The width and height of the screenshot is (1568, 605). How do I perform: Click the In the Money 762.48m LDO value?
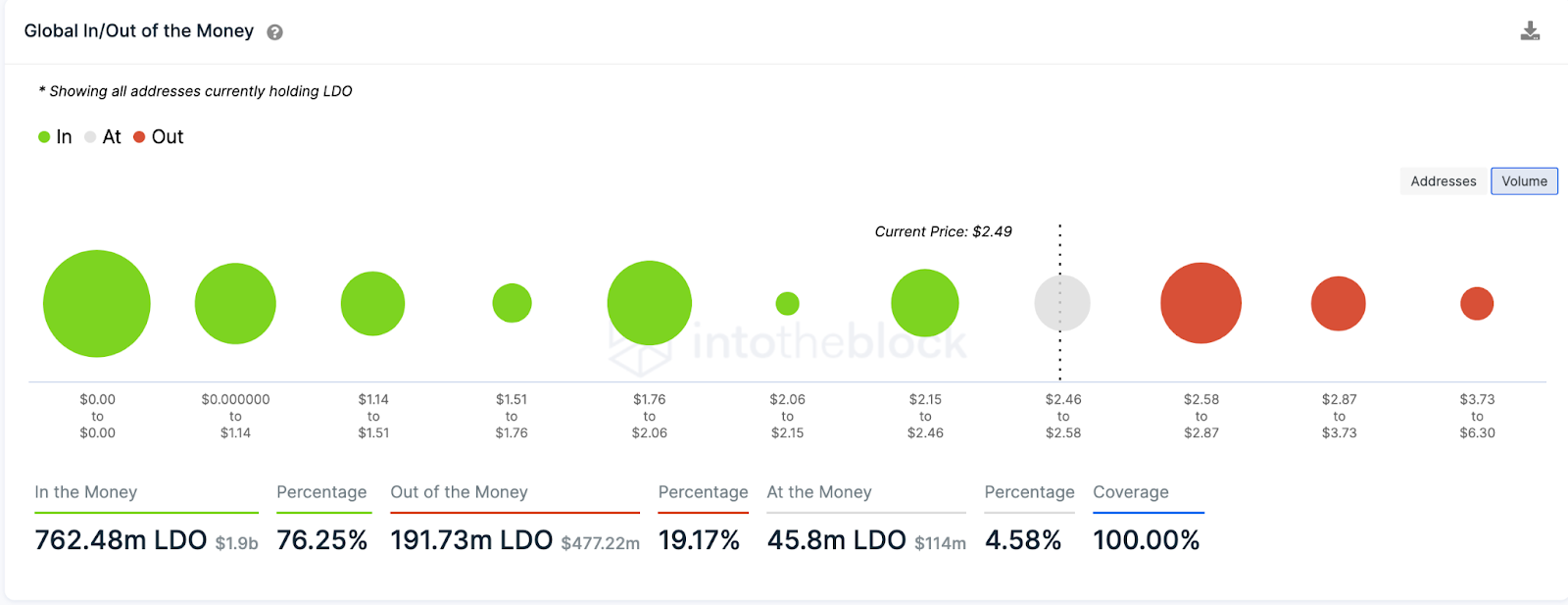[121, 540]
